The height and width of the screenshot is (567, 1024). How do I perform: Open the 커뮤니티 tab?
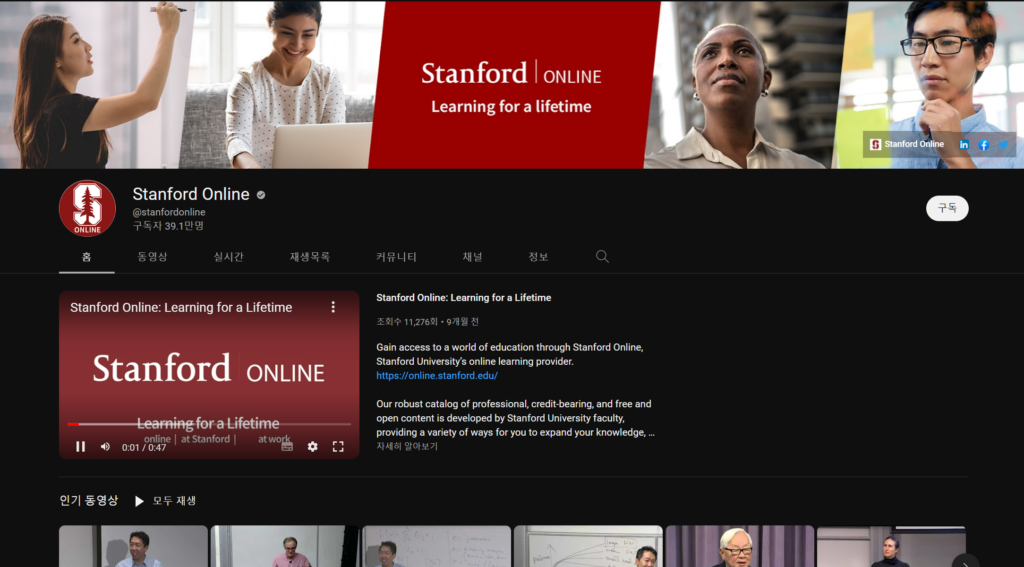396,257
